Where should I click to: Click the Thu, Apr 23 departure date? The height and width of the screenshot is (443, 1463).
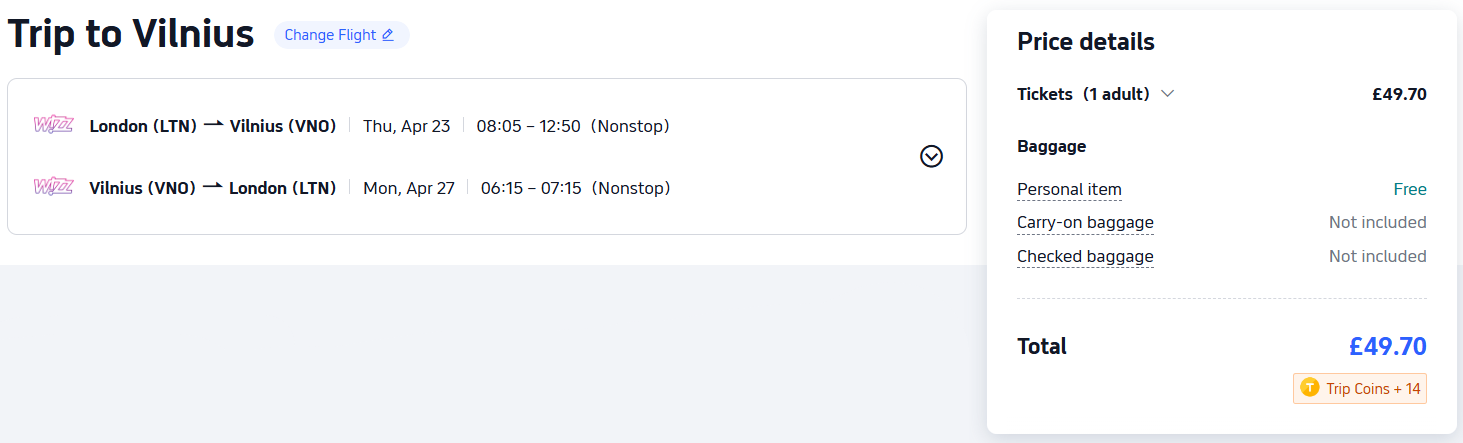click(406, 126)
